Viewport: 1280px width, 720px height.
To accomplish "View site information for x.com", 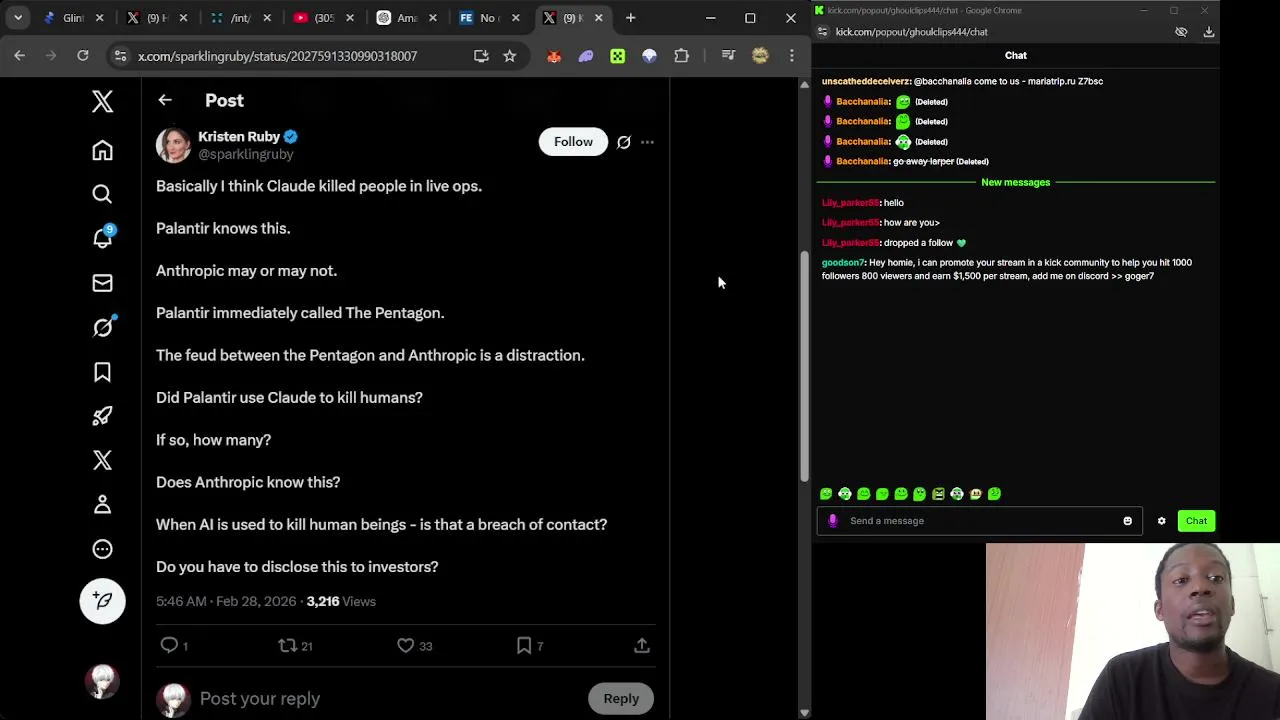I will tap(120, 56).
